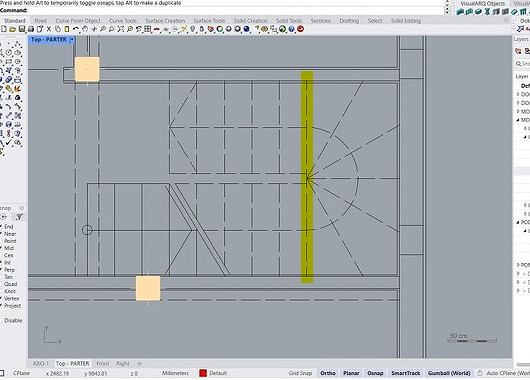The height and width of the screenshot is (380, 530).
Task: Save the model with the floppy icon
Action: pos(22,29)
